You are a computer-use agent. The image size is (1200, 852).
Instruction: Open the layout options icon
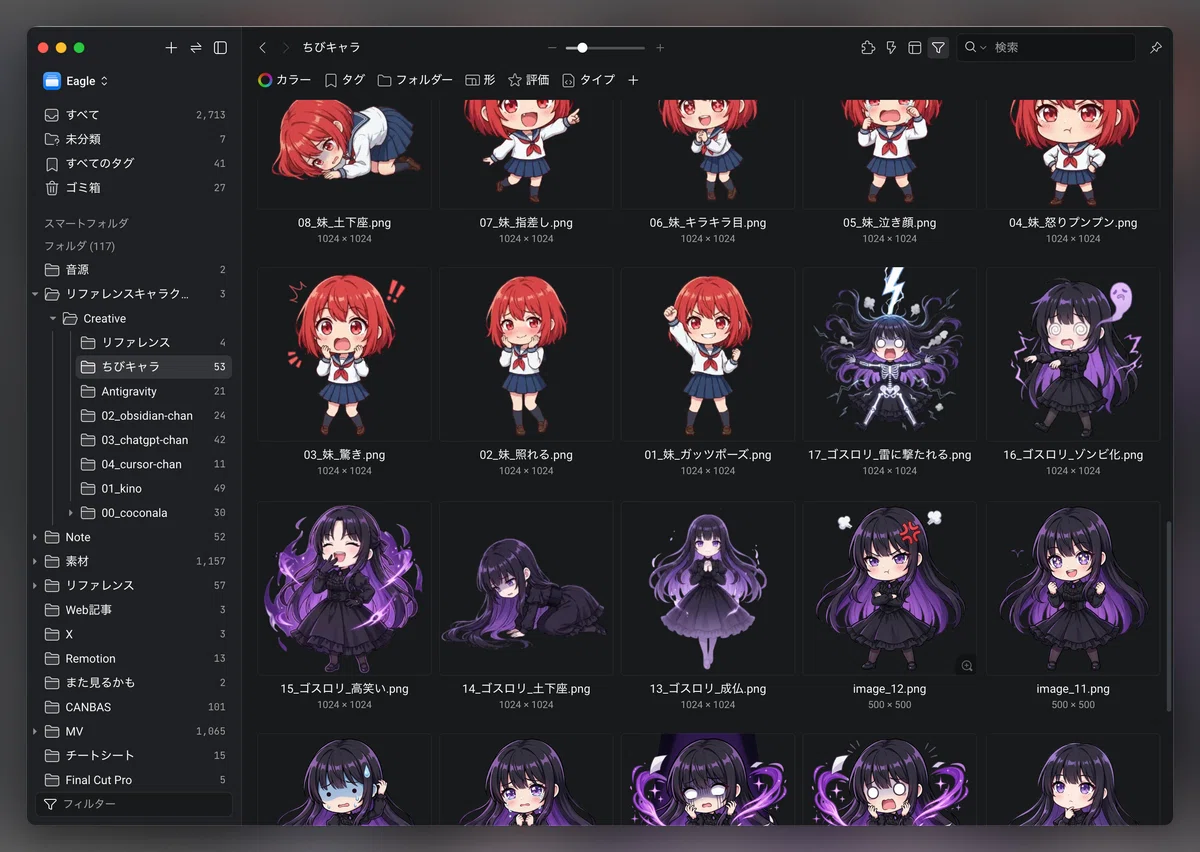914,48
